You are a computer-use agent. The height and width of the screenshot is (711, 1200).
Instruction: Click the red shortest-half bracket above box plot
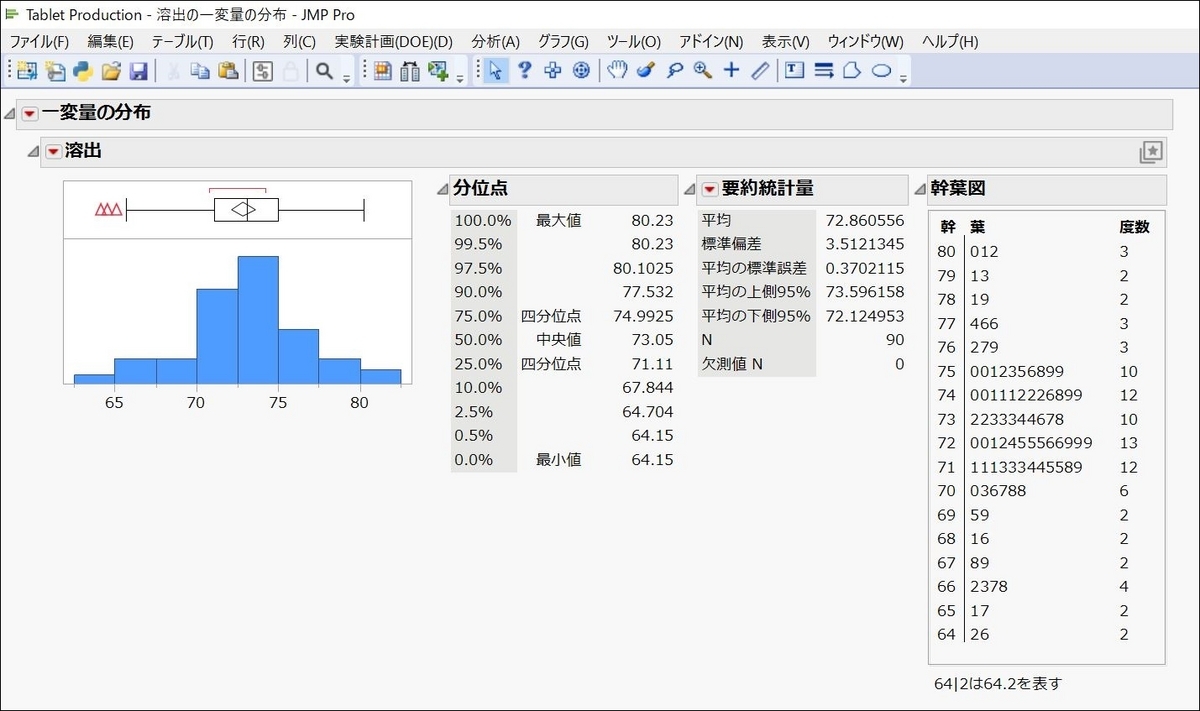click(x=237, y=189)
